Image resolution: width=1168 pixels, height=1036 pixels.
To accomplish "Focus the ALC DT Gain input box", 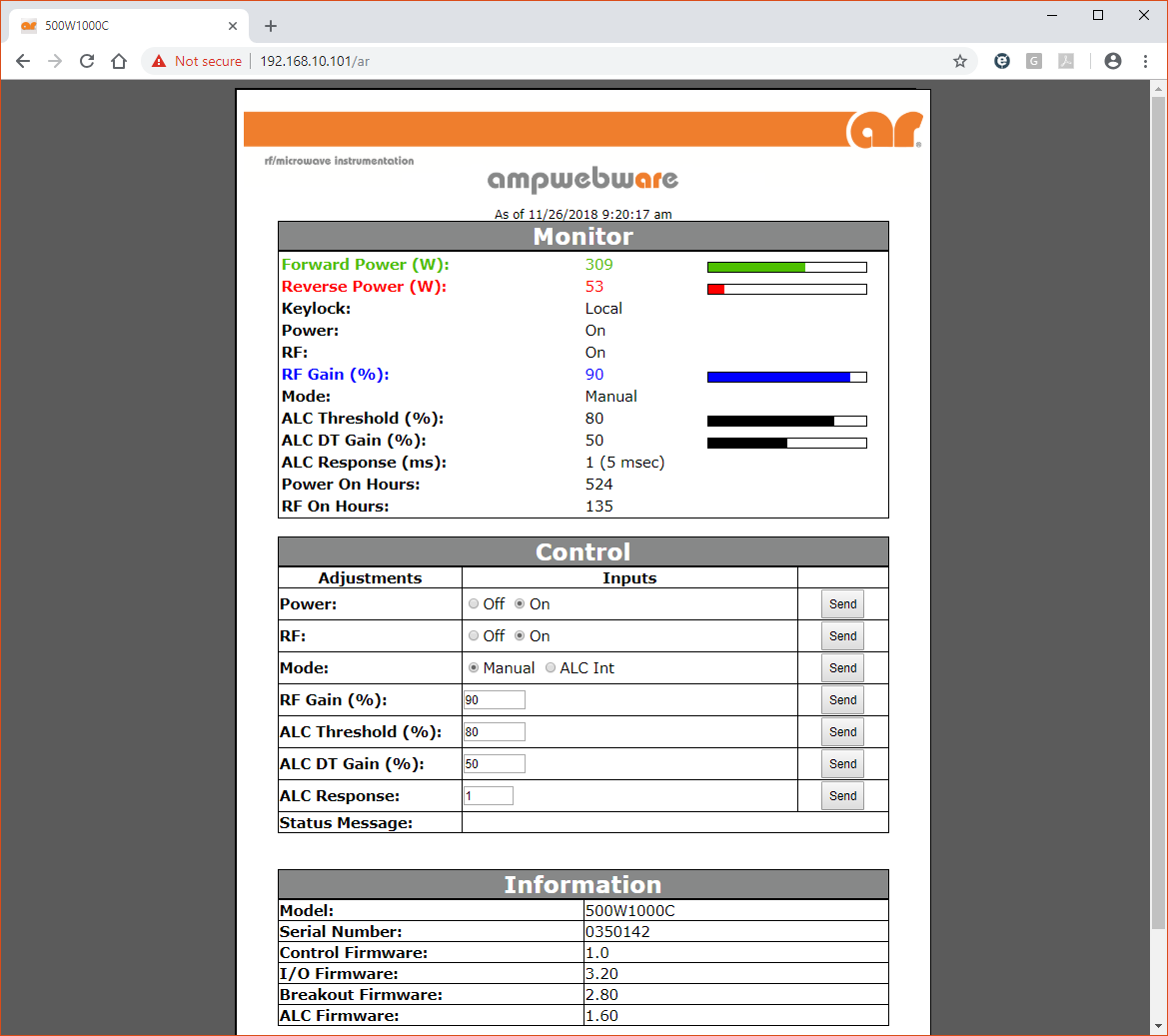I will tap(495, 764).
